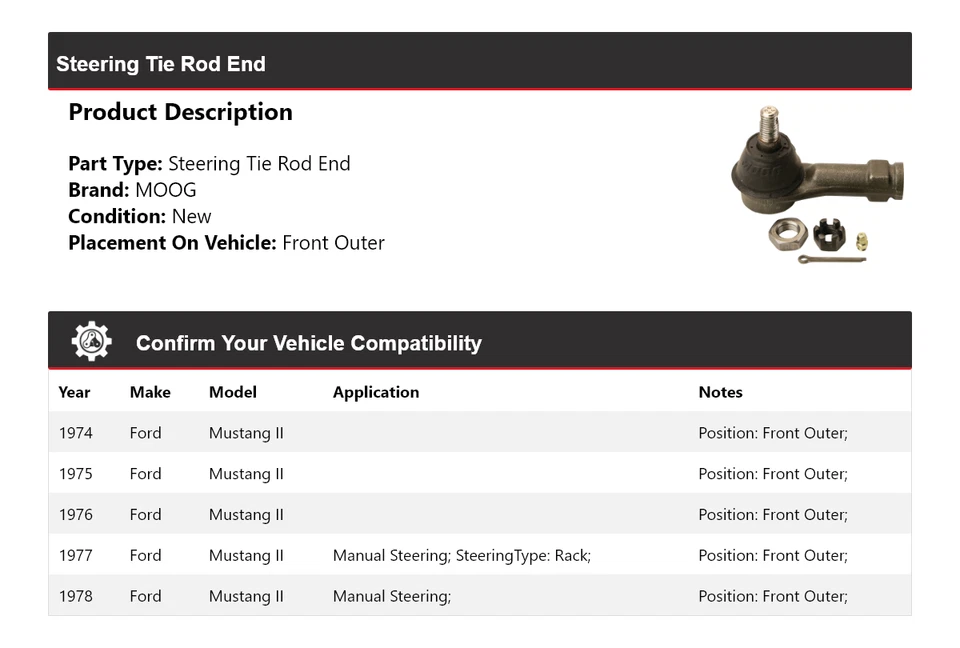Click the tie rod end product image

[x=817, y=185]
